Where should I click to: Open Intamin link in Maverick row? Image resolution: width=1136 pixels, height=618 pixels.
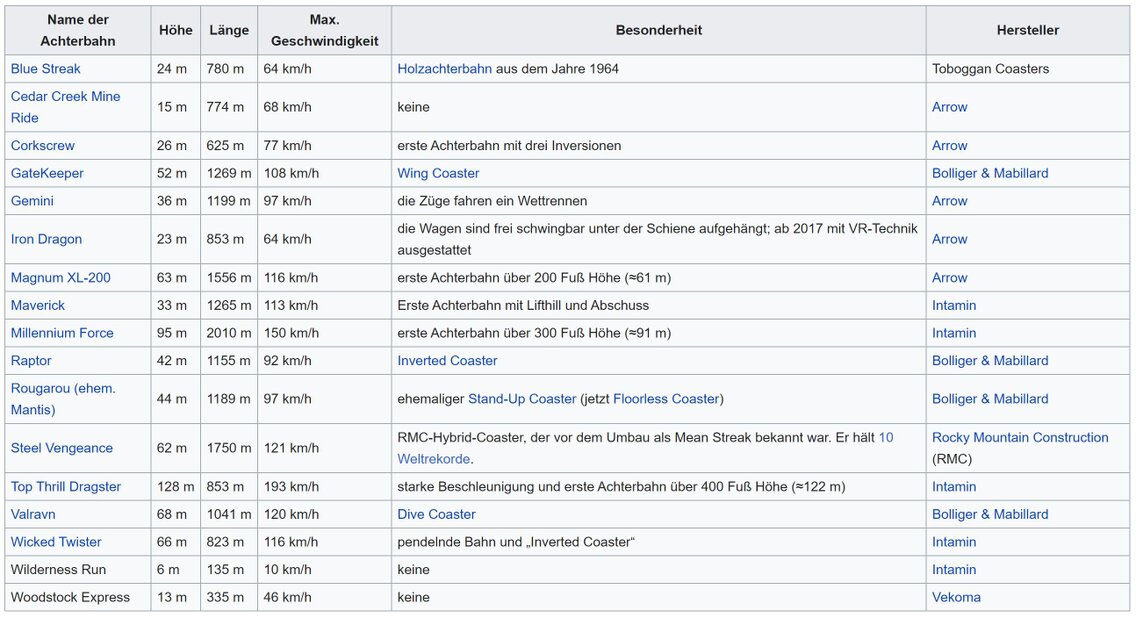(954, 305)
